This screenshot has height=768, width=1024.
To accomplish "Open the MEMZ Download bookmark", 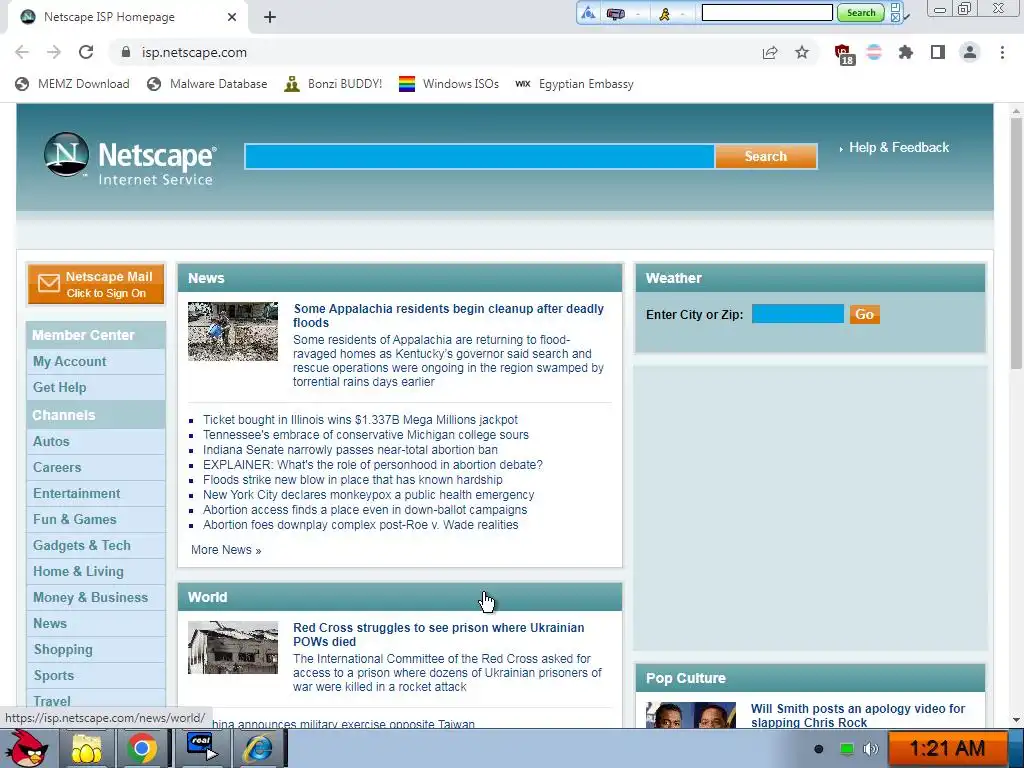I will 72,84.
